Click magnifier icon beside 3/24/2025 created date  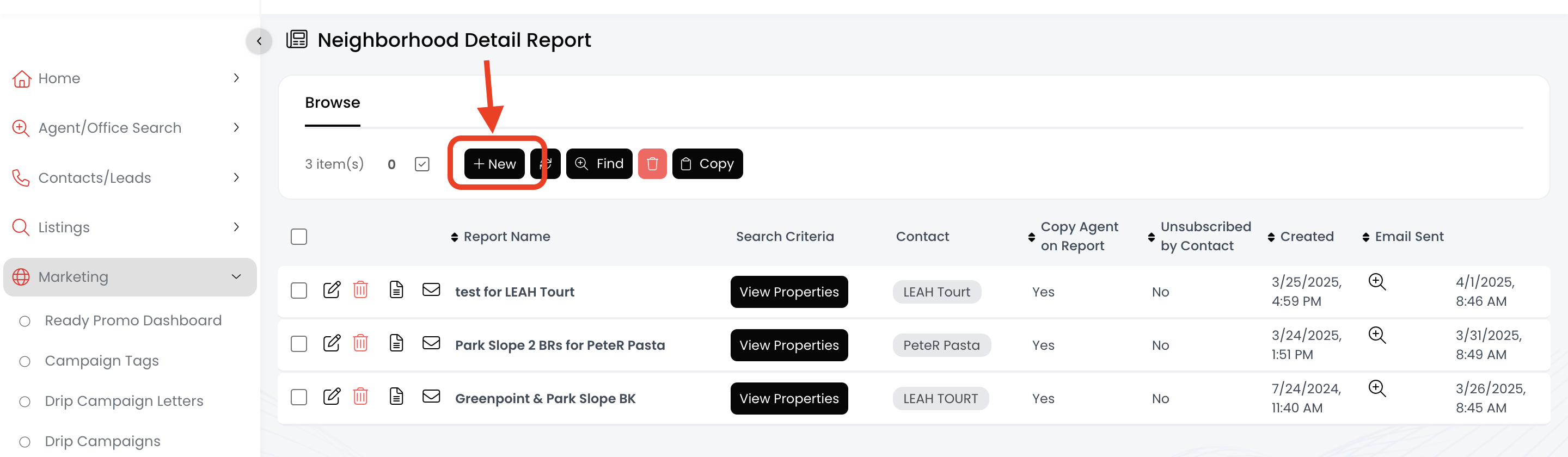coord(1377,335)
